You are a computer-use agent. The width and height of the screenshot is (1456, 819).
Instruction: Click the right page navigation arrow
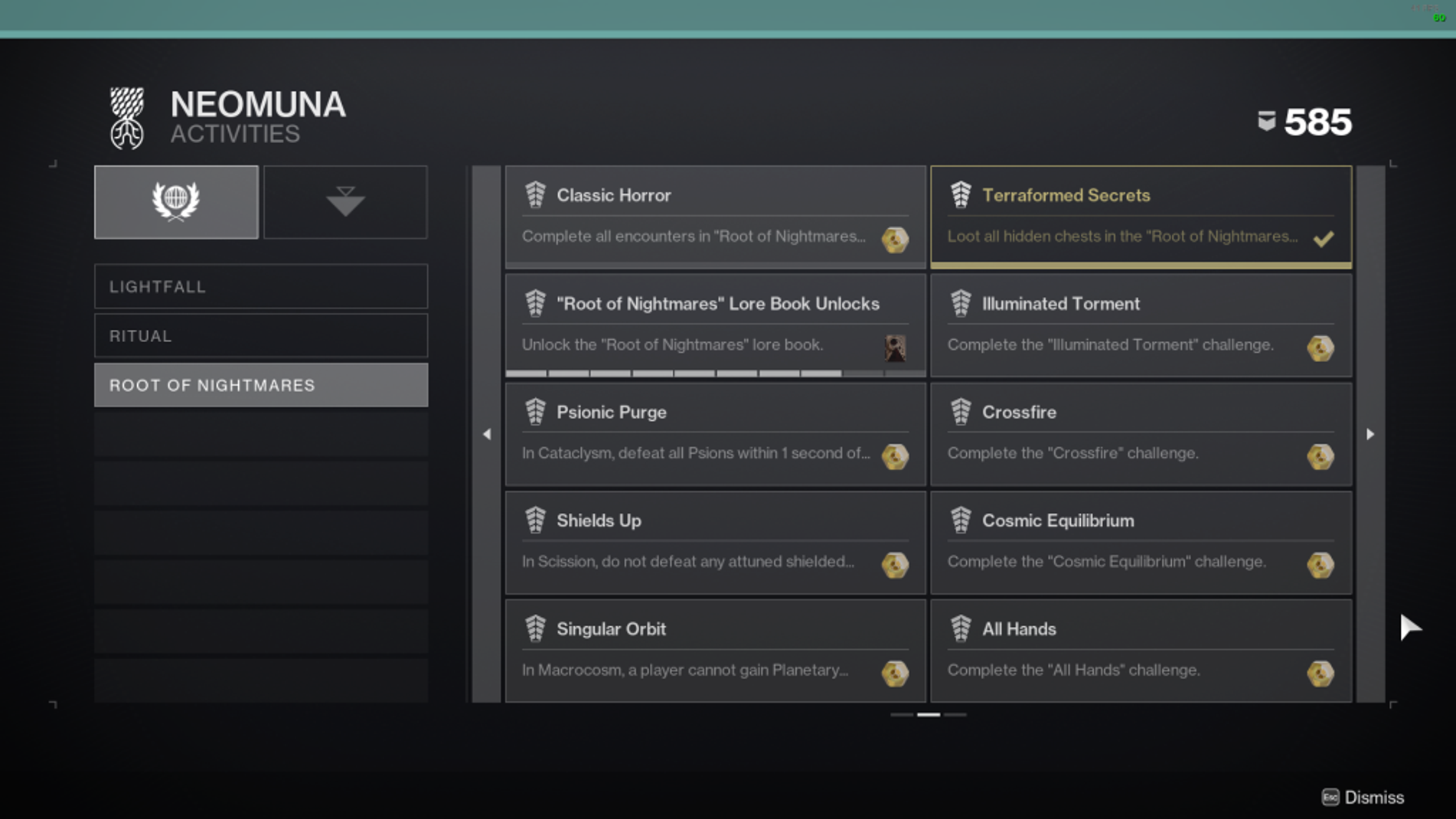tap(1370, 434)
